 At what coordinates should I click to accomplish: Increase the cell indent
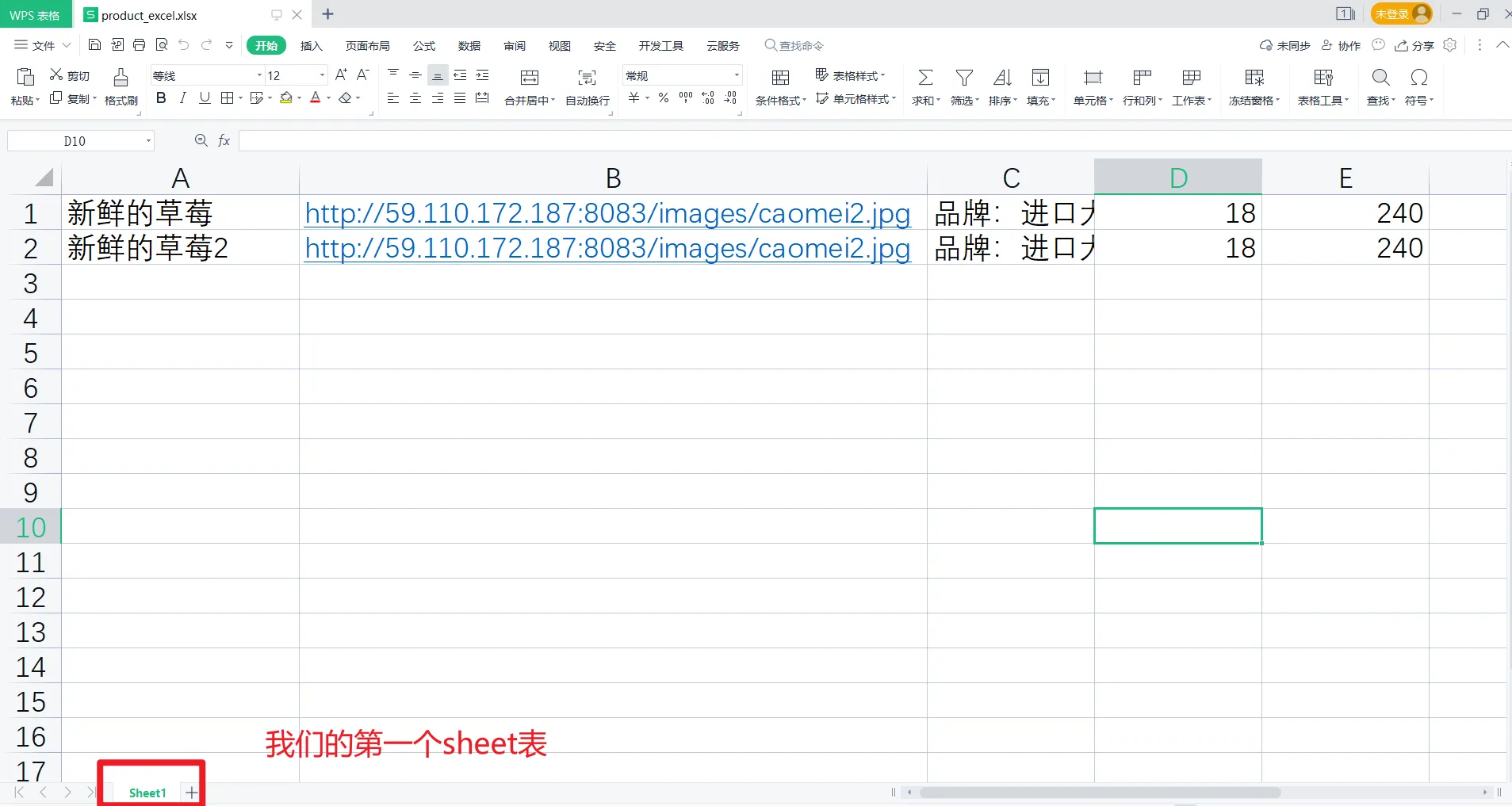point(482,74)
